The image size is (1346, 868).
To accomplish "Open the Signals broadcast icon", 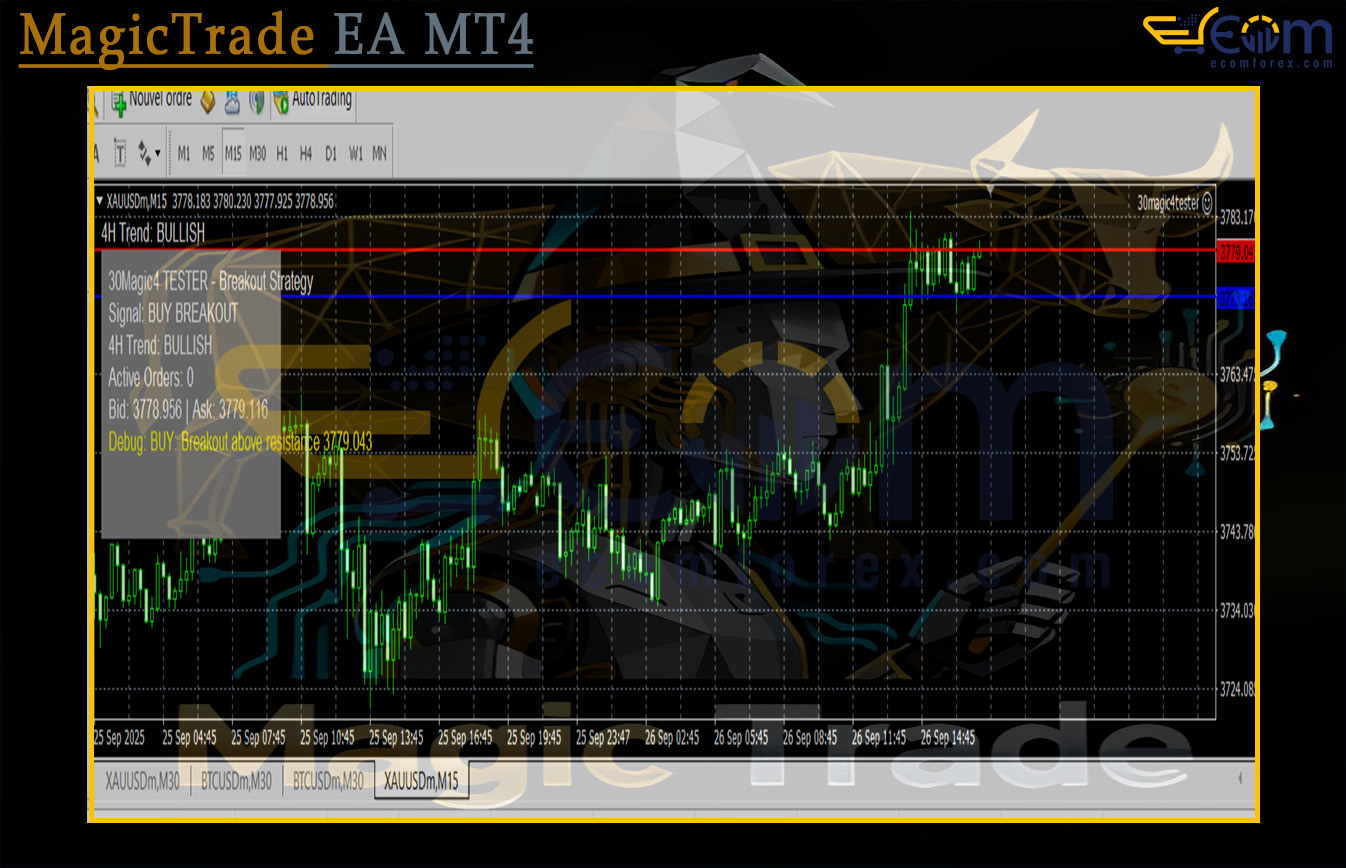I will pyautogui.click(x=257, y=101).
